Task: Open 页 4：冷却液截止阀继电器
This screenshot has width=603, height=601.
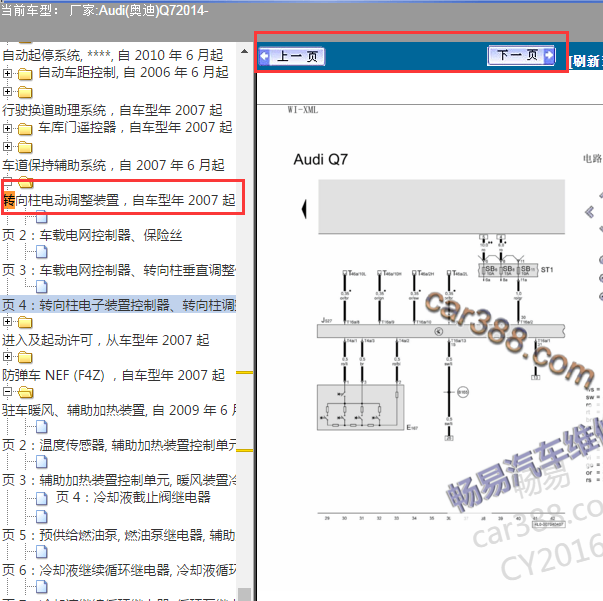Action: click(133, 497)
